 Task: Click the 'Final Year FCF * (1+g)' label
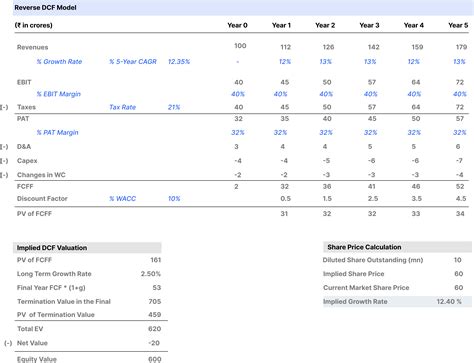(x=51, y=288)
